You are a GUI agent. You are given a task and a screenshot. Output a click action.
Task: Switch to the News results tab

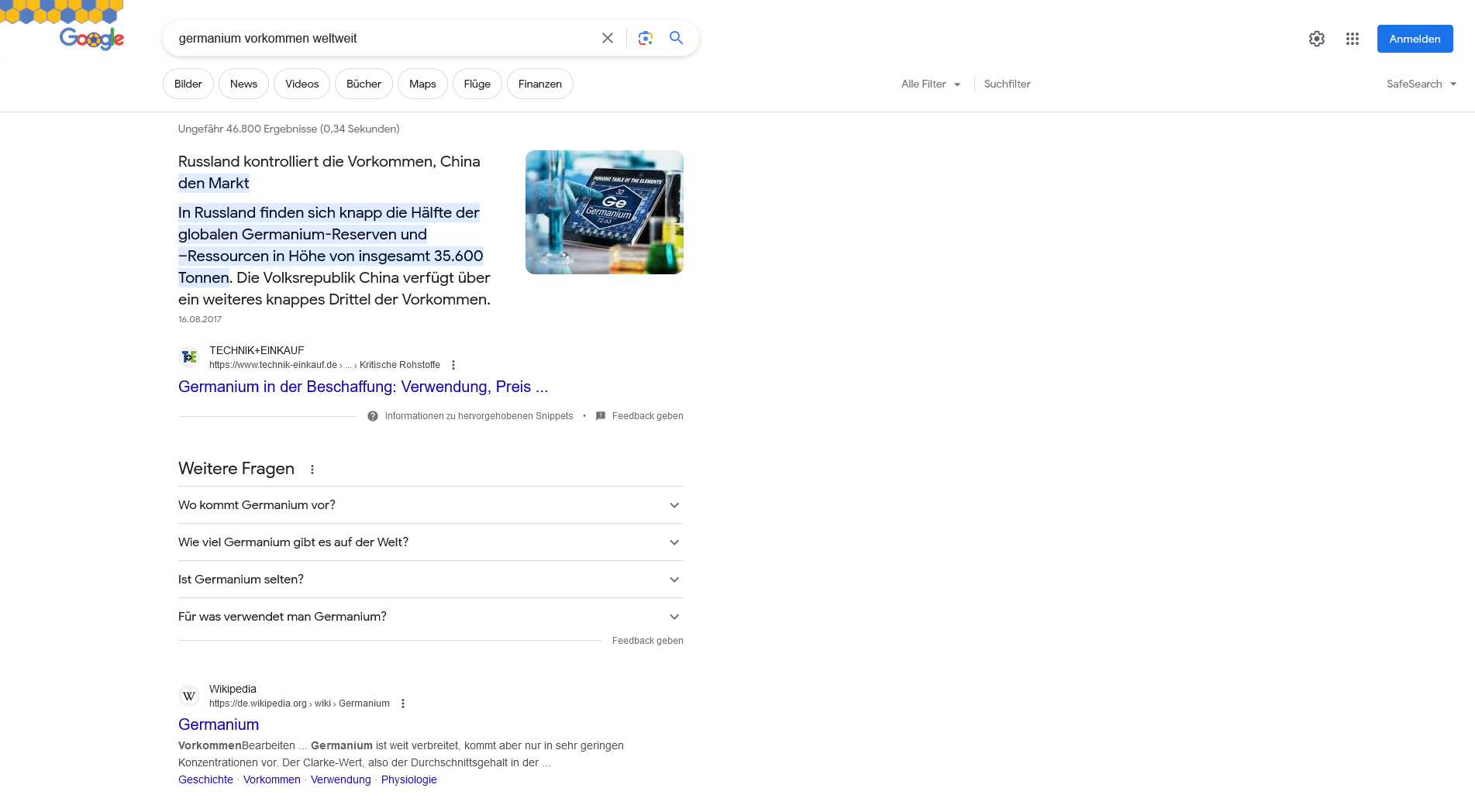coord(243,84)
